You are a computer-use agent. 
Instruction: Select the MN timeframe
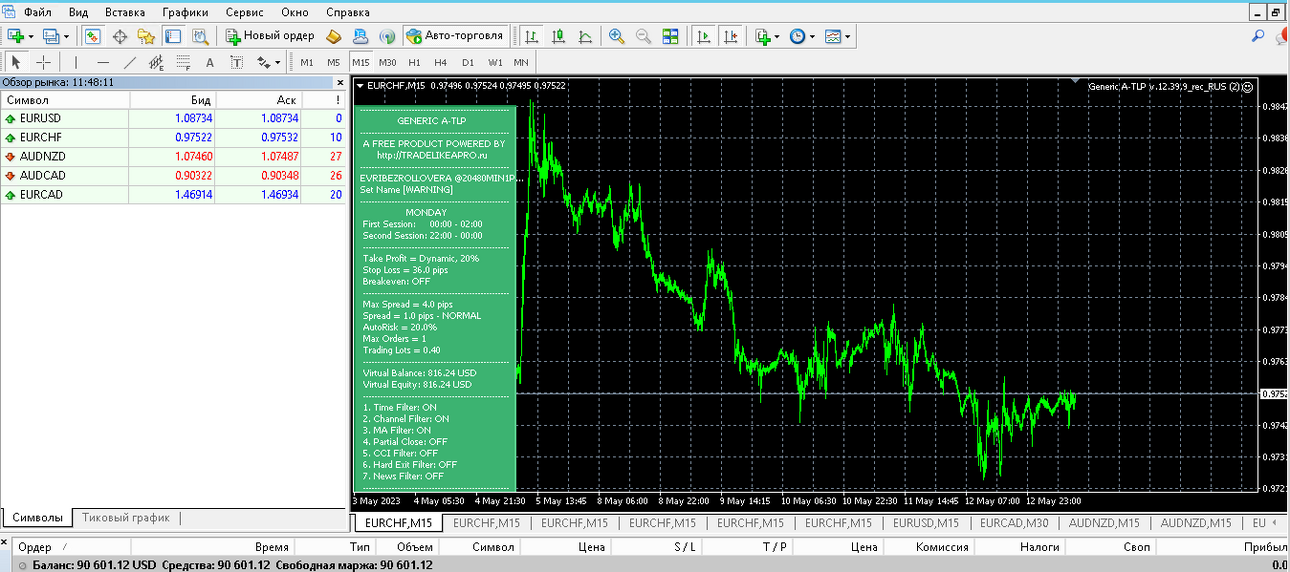(x=521, y=62)
